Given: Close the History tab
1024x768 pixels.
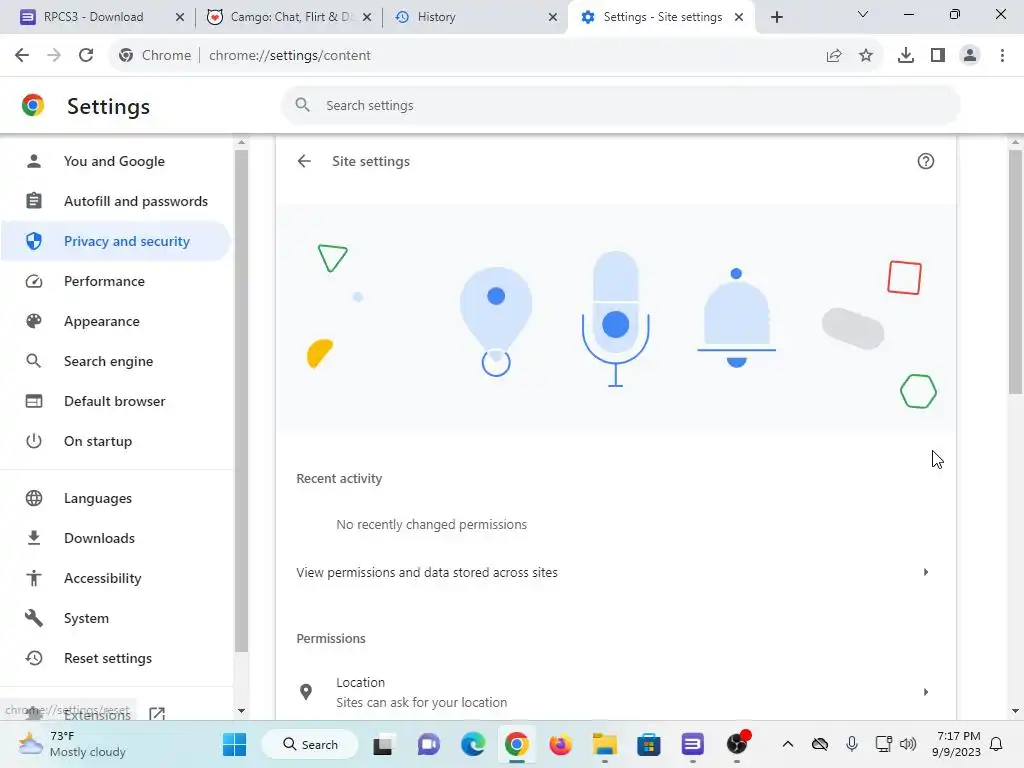Looking at the screenshot, I should coord(552,17).
